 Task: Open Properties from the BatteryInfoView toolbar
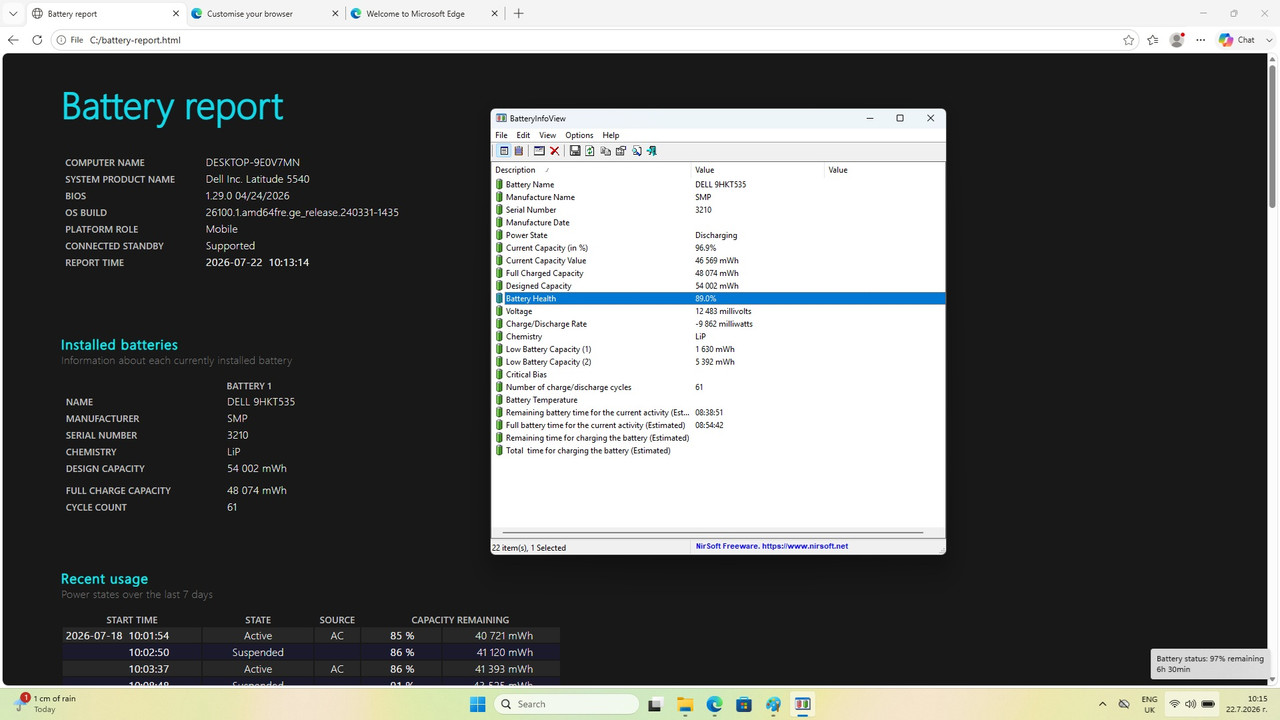(621, 151)
